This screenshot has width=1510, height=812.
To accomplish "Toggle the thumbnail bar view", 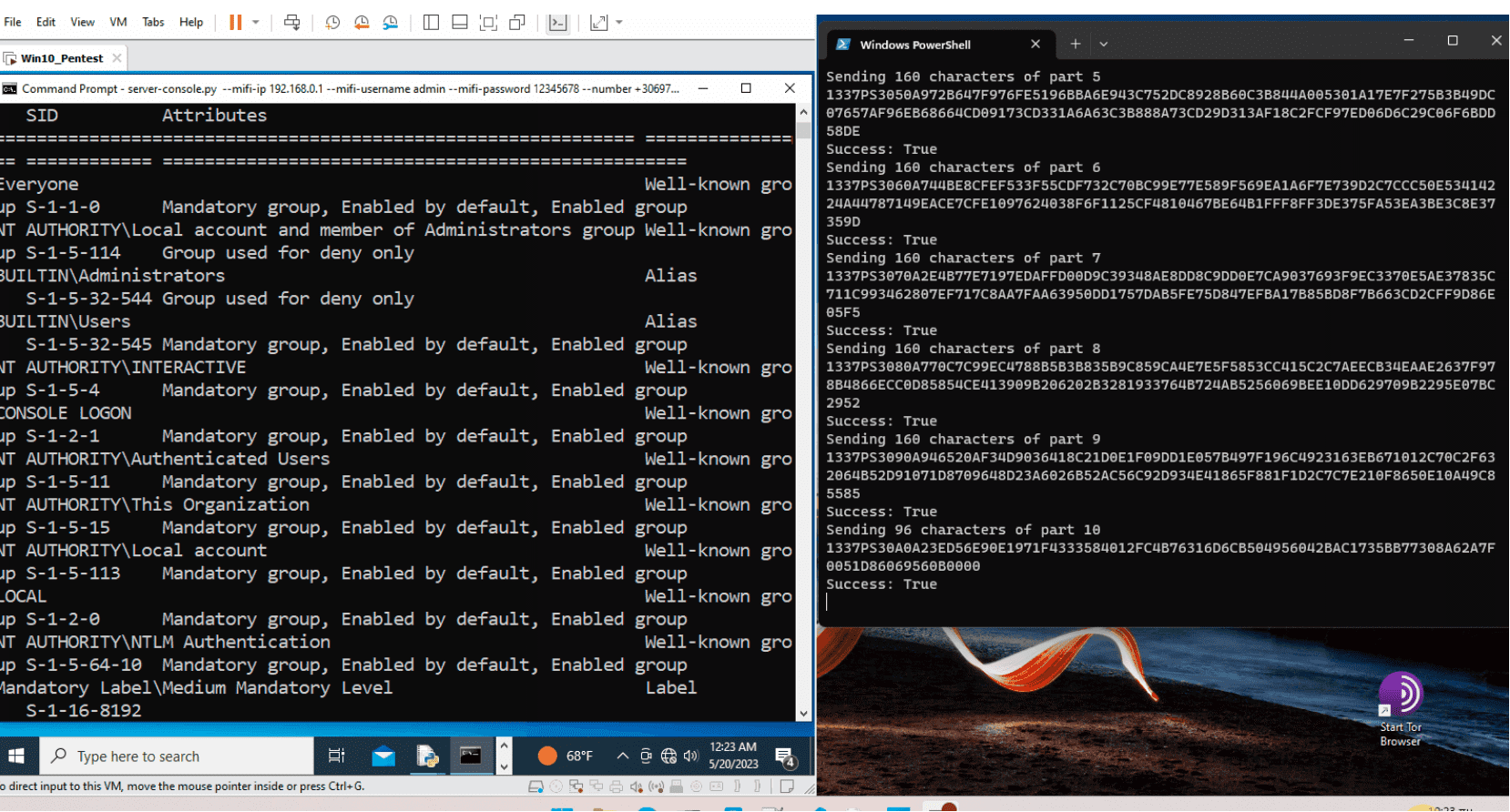I will point(460,22).
